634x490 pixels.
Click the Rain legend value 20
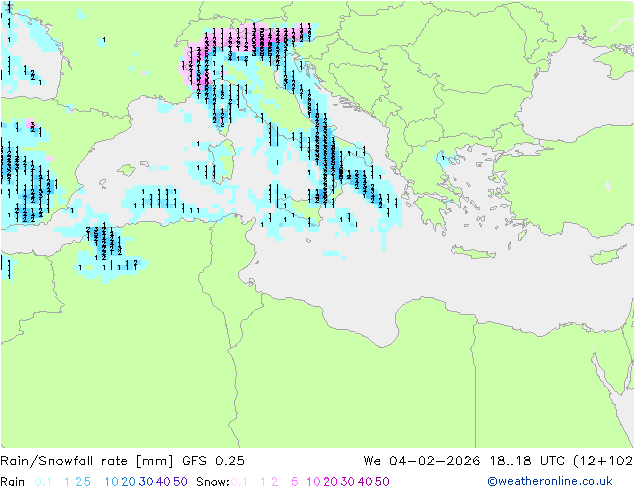129,482
